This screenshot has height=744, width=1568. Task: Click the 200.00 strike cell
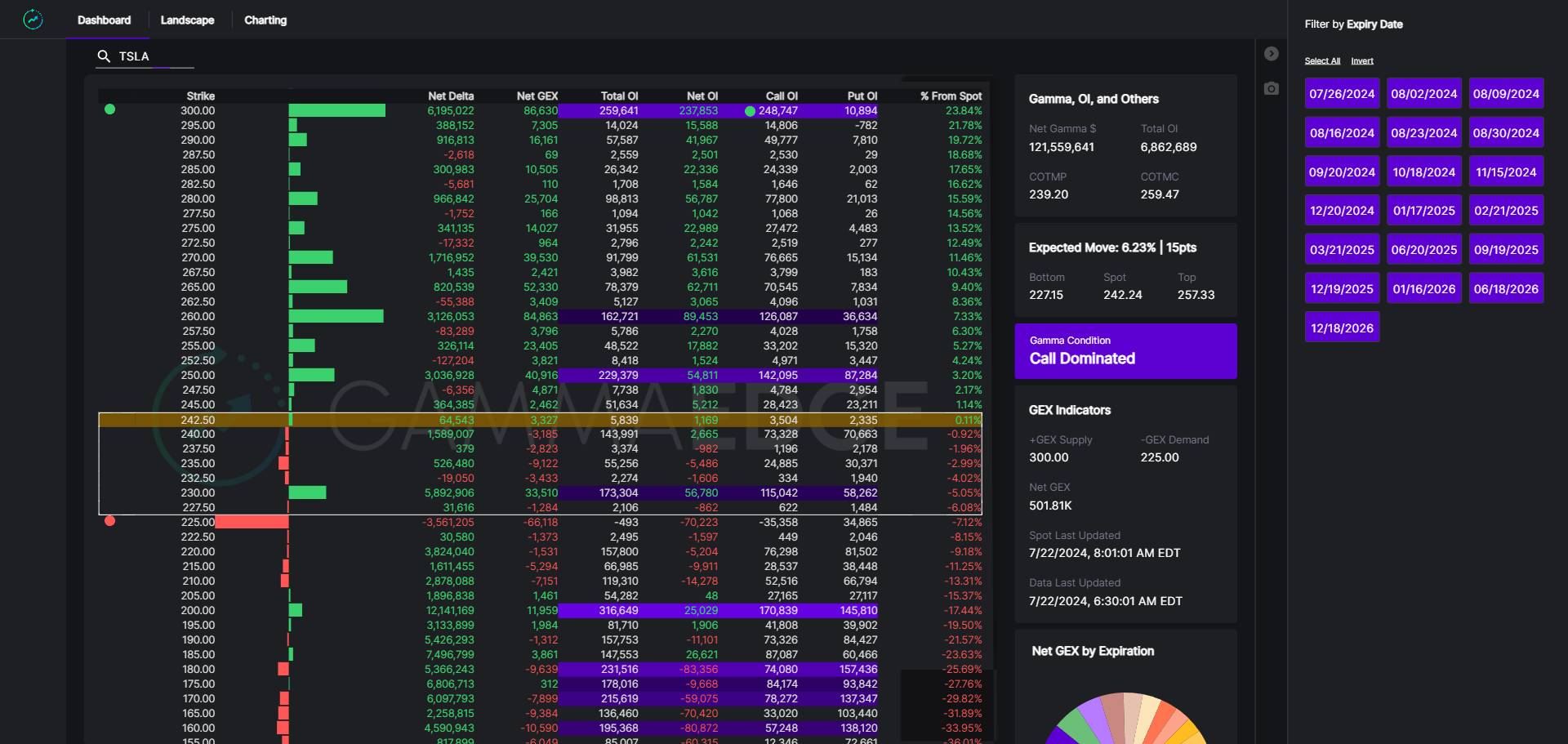click(x=198, y=610)
